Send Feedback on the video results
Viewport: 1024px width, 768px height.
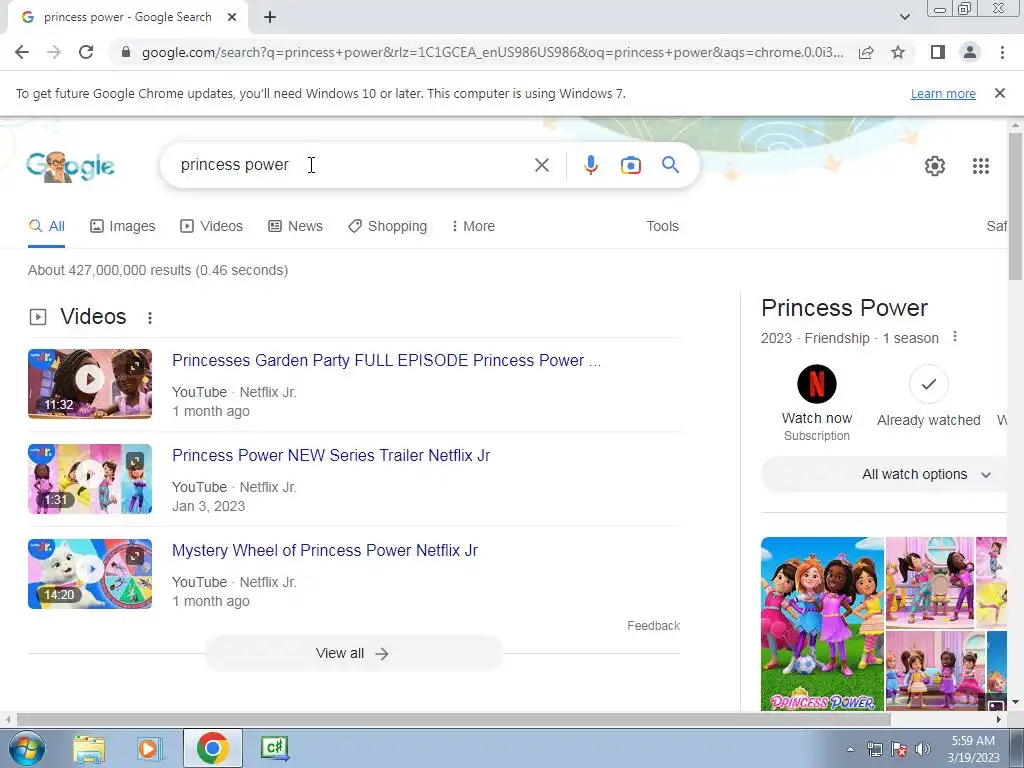pyautogui.click(x=653, y=626)
